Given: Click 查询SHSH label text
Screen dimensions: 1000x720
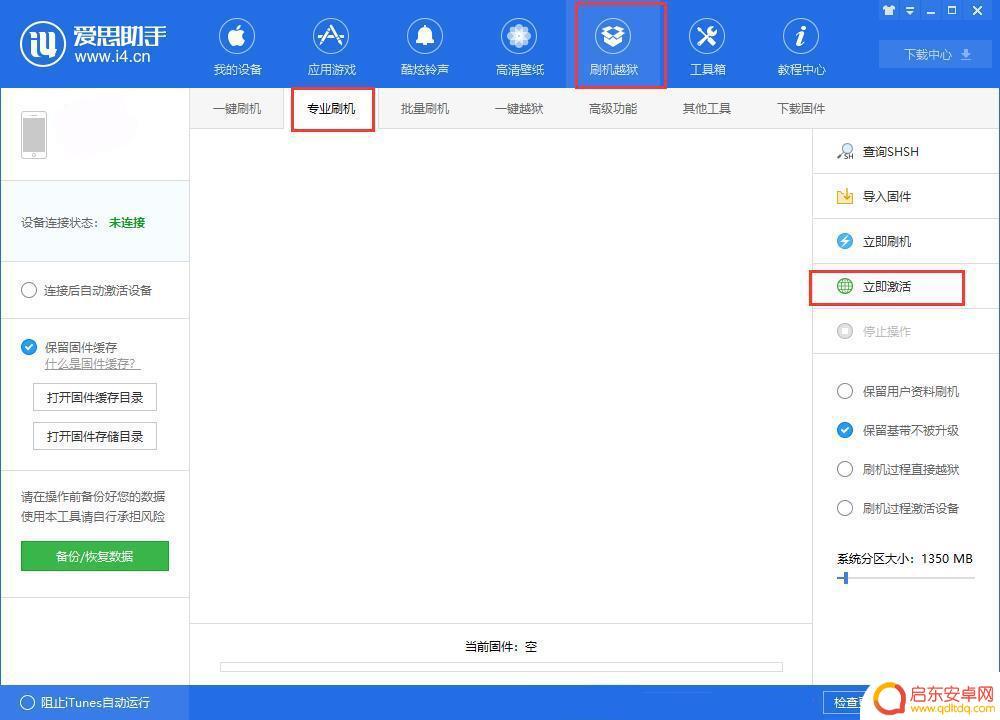Looking at the screenshot, I should pos(891,152).
